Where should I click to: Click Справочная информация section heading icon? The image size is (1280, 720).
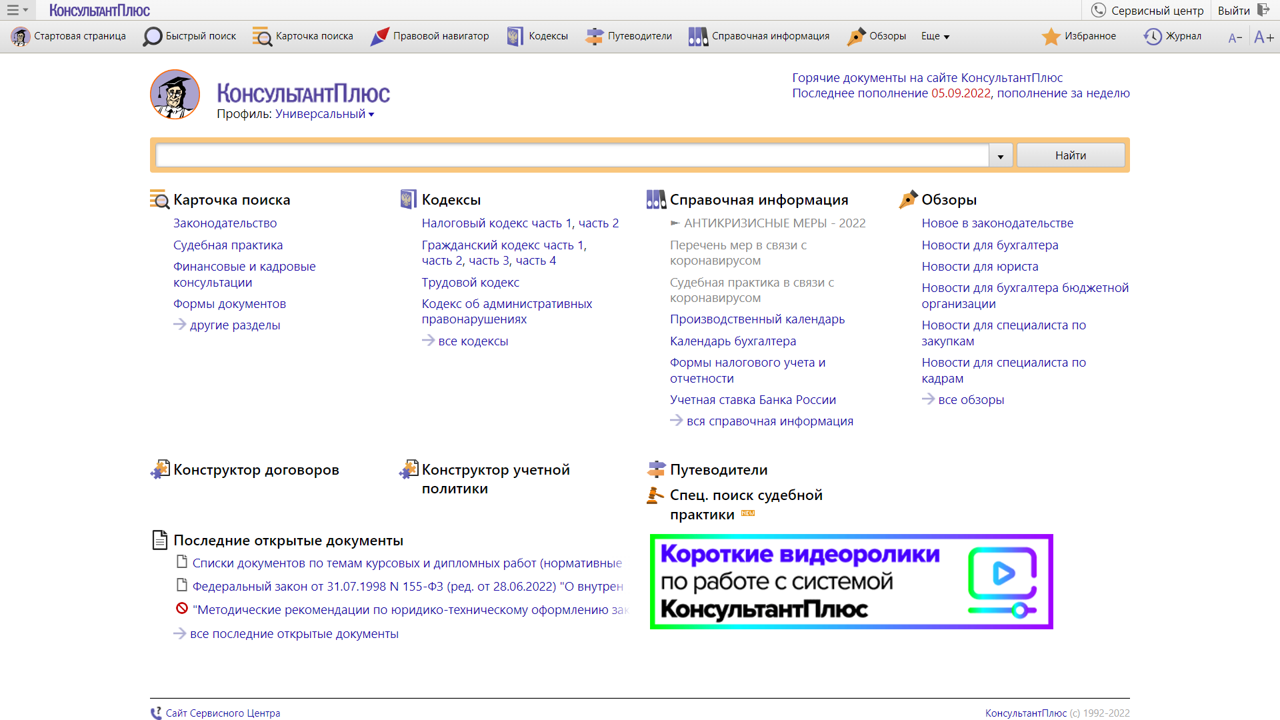click(x=656, y=199)
